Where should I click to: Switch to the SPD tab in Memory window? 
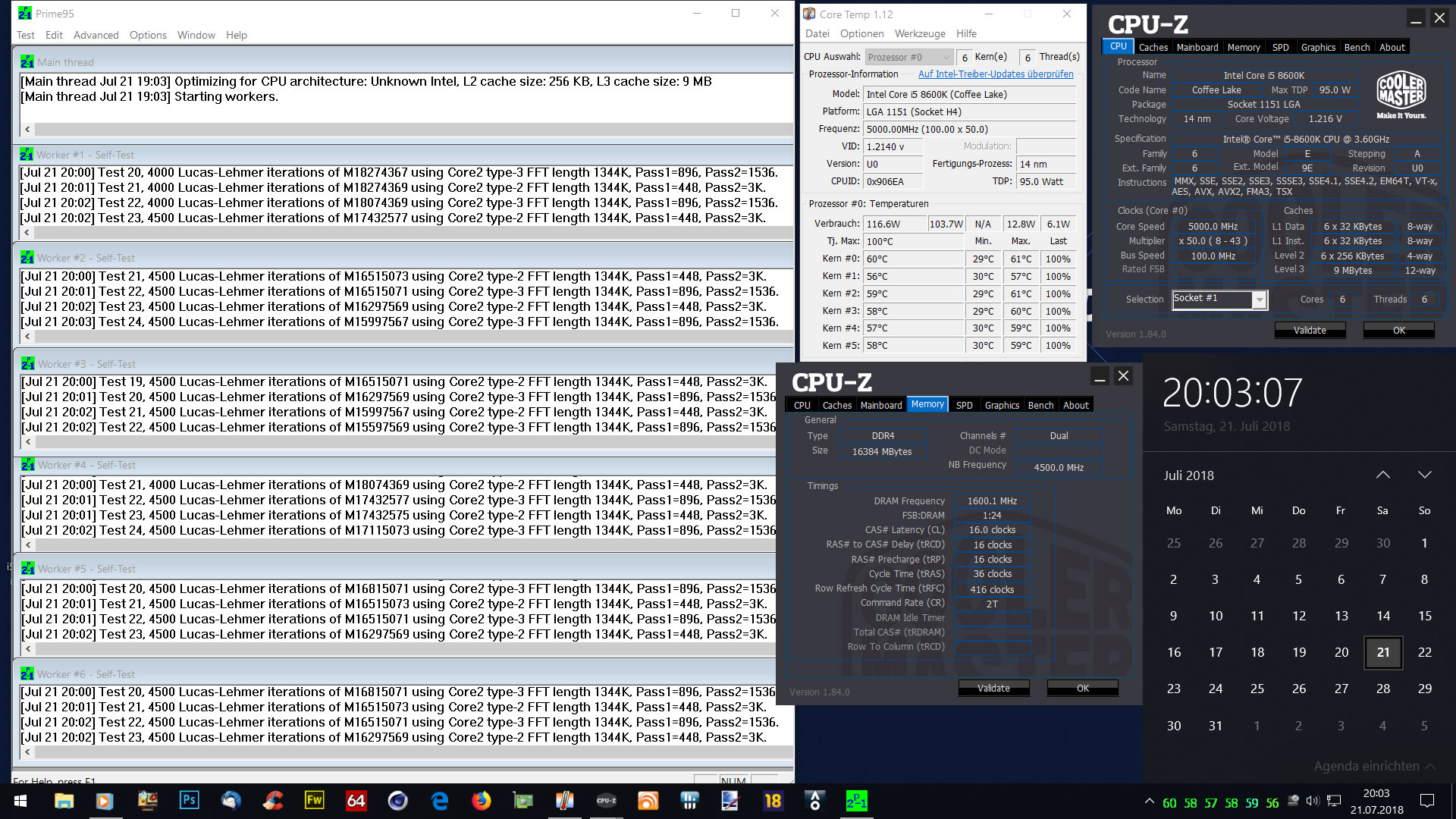click(x=964, y=405)
